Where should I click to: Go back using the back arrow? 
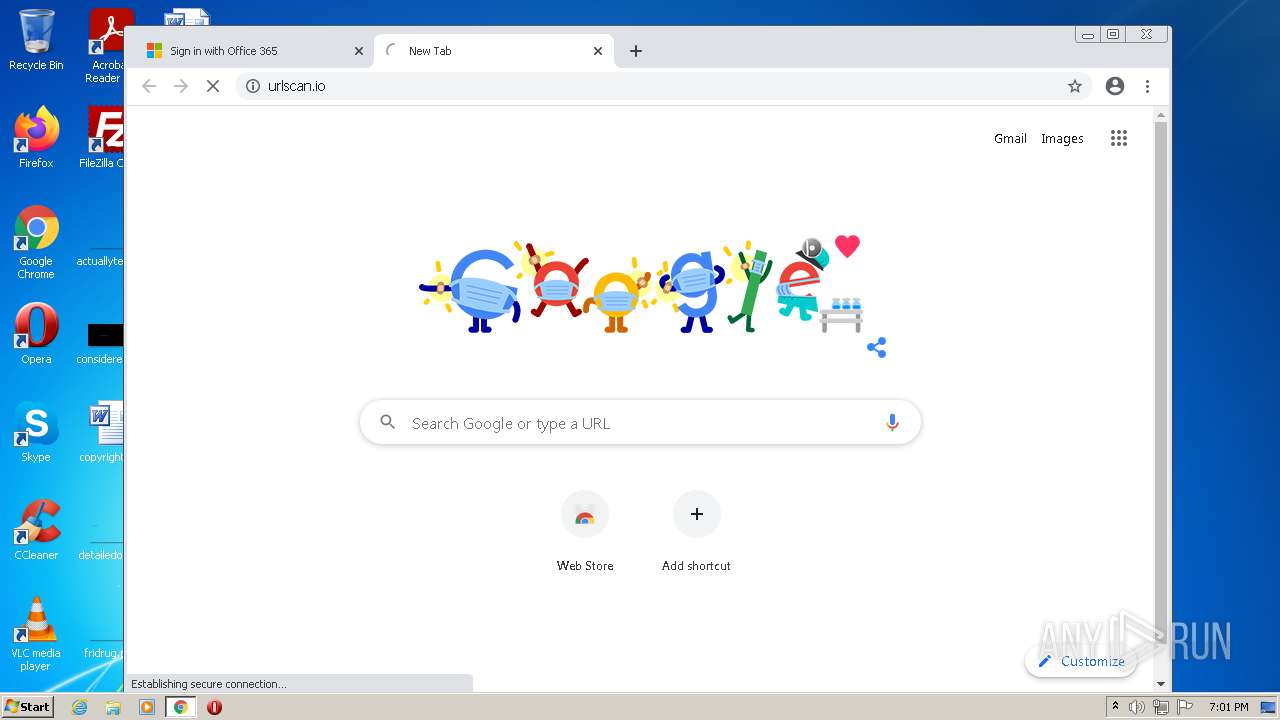pos(149,86)
